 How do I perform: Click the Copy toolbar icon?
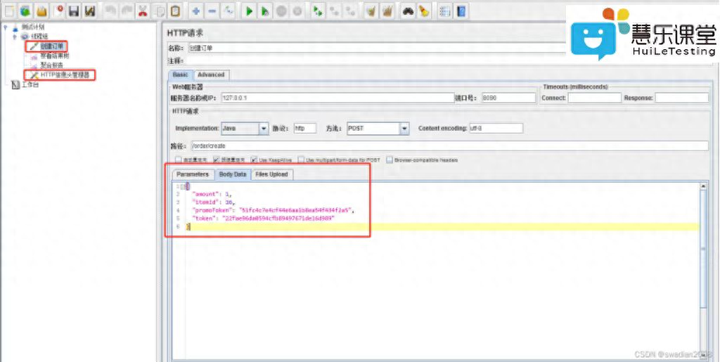159,11
